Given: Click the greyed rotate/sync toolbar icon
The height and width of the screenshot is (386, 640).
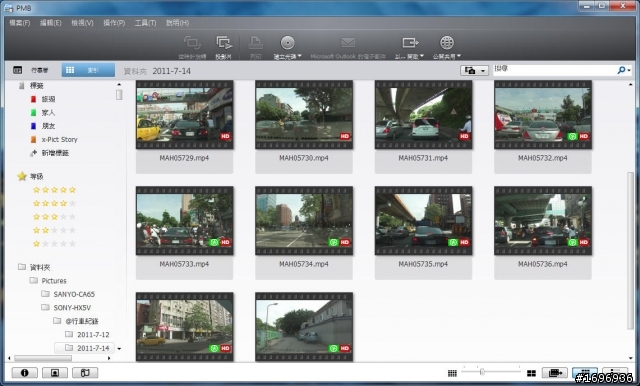Looking at the screenshot, I should (x=192, y=43).
